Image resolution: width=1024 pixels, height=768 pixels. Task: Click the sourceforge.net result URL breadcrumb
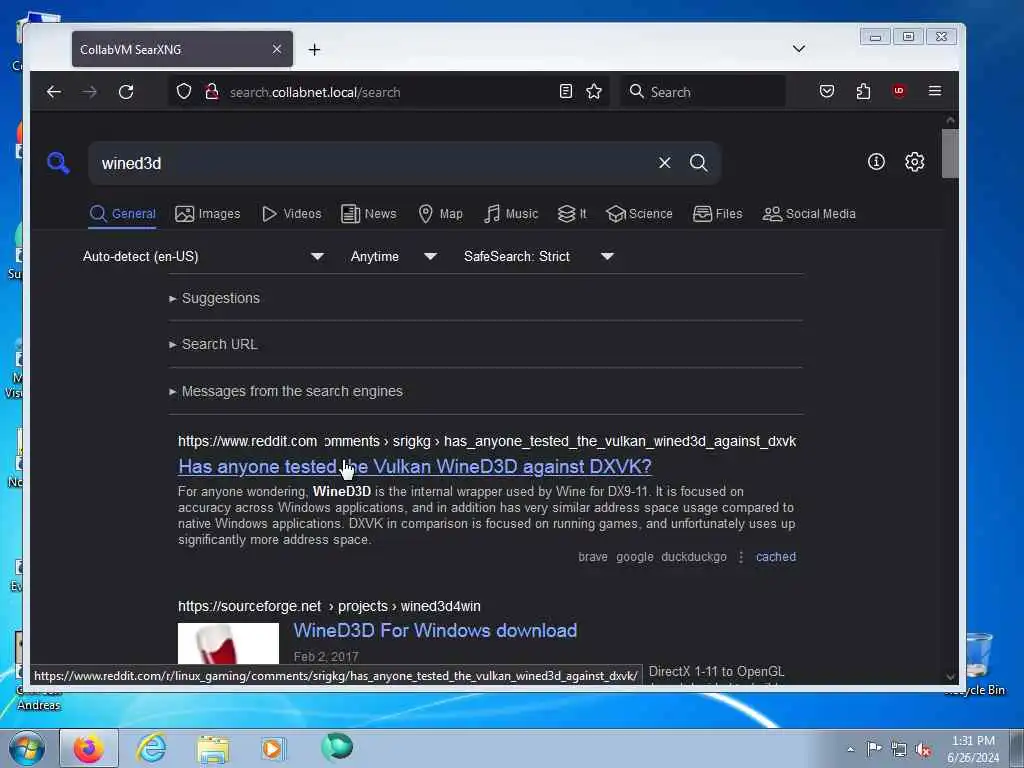tap(329, 606)
